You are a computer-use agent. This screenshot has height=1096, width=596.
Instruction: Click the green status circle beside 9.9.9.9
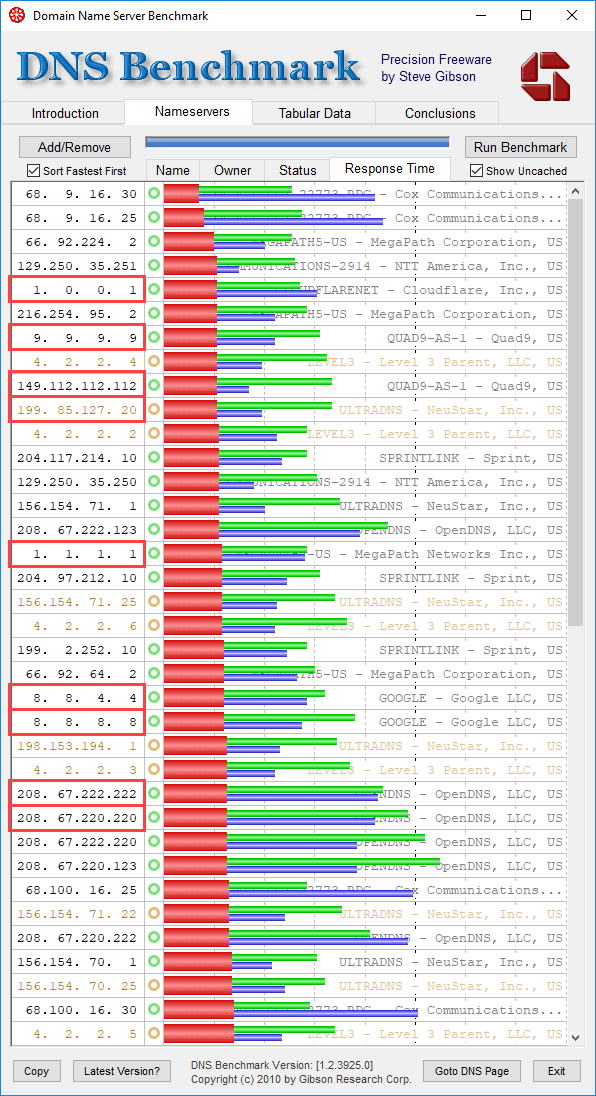pyautogui.click(x=154, y=338)
